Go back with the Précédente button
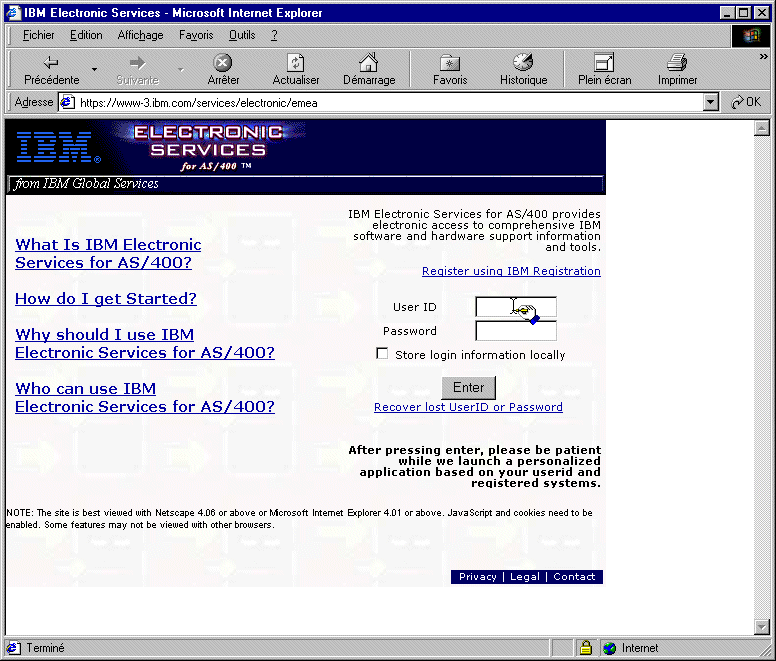Screen dimensions: 776x661 (51, 69)
